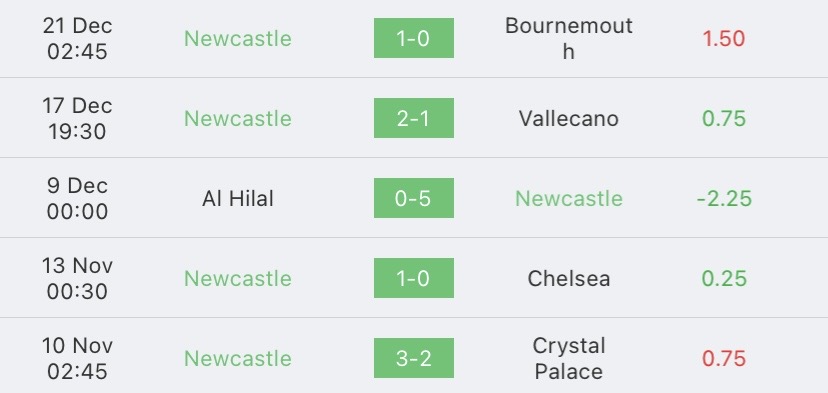Select Vallecano team name

click(569, 118)
